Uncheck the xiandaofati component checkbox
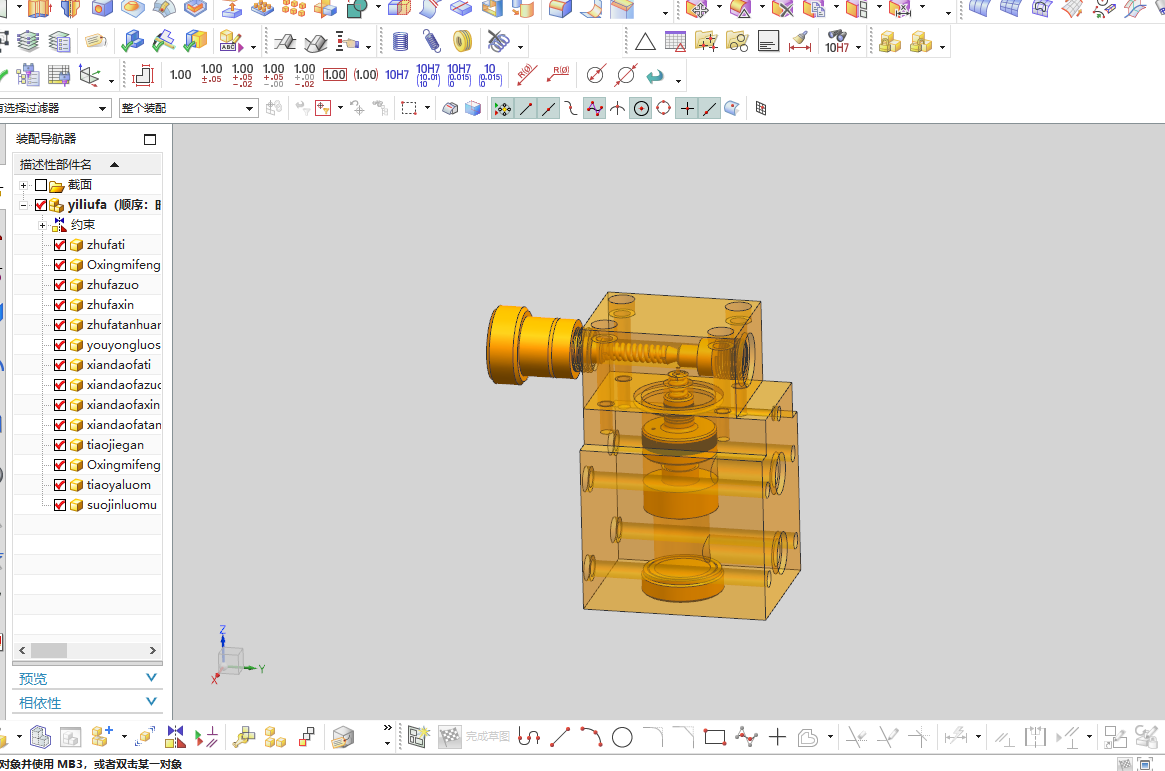 pyautogui.click(x=60, y=365)
